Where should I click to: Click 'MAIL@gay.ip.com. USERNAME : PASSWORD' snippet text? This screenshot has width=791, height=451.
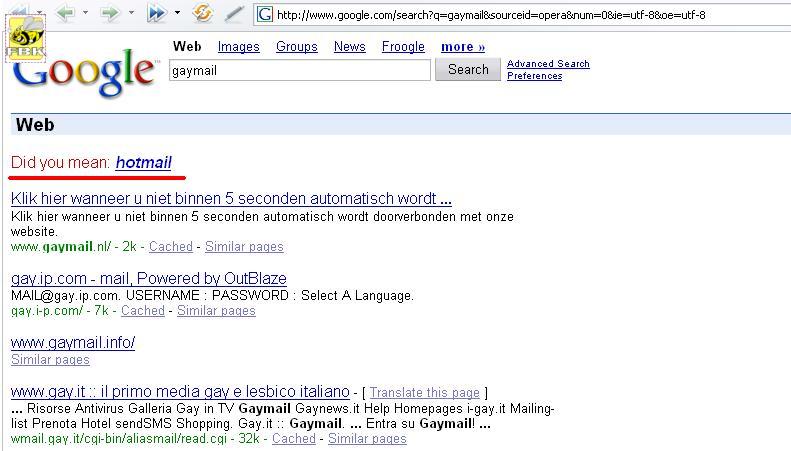click(x=212, y=295)
